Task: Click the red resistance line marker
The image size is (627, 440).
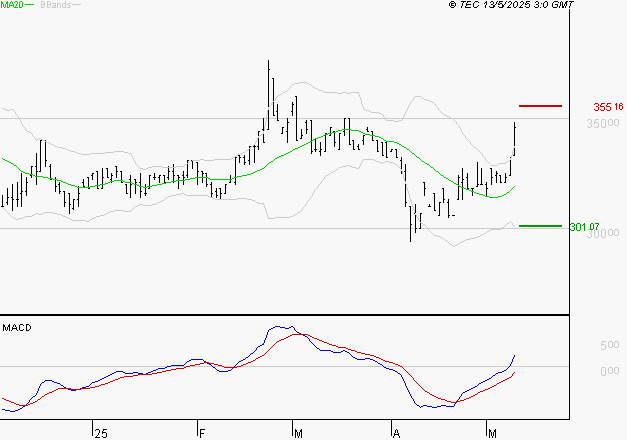Action: point(540,106)
